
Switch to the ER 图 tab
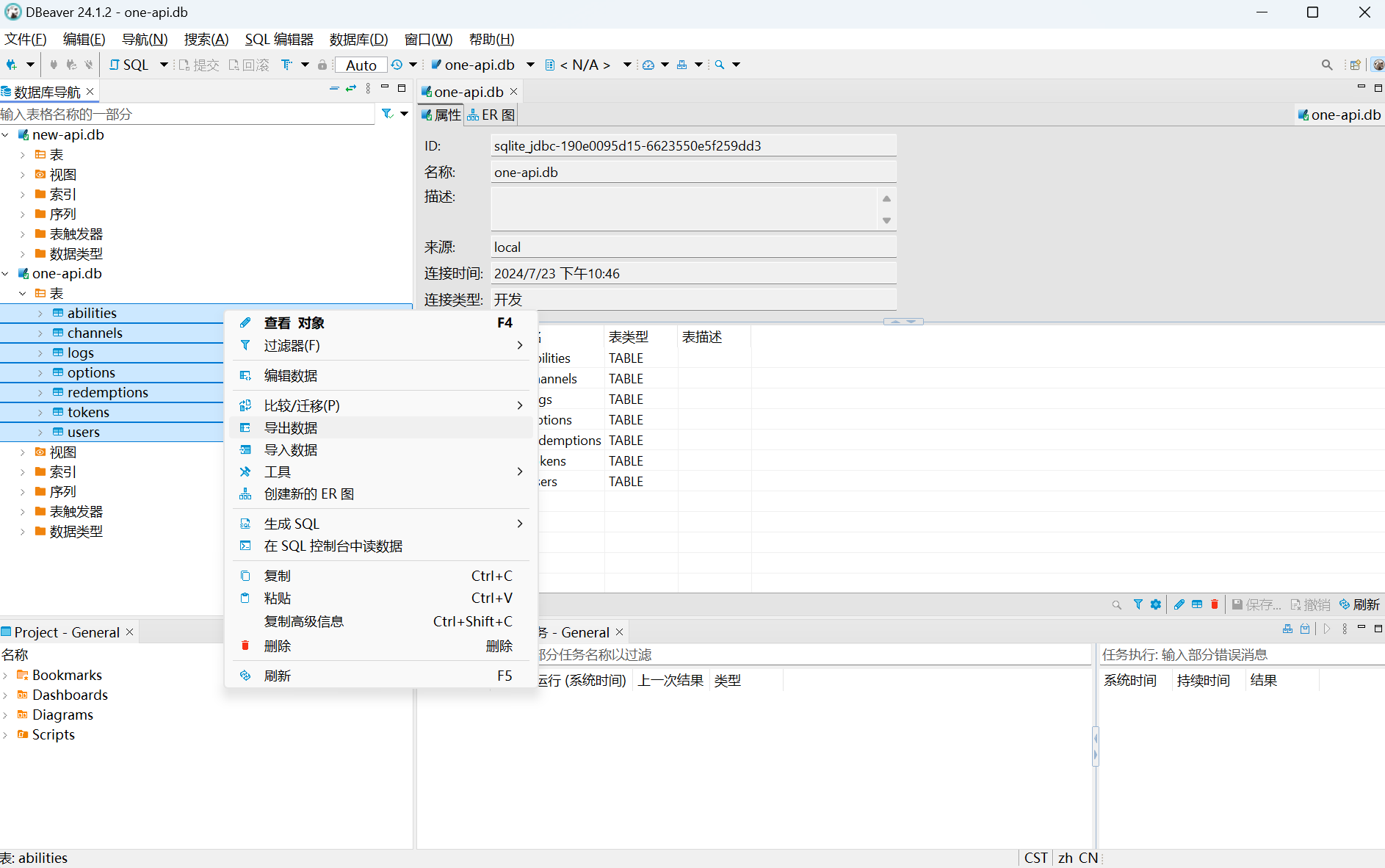tap(491, 115)
